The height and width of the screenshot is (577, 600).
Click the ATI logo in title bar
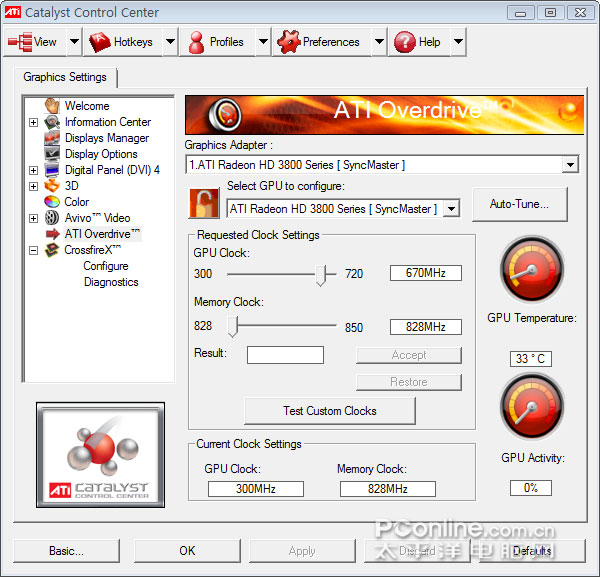click(12, 12)
